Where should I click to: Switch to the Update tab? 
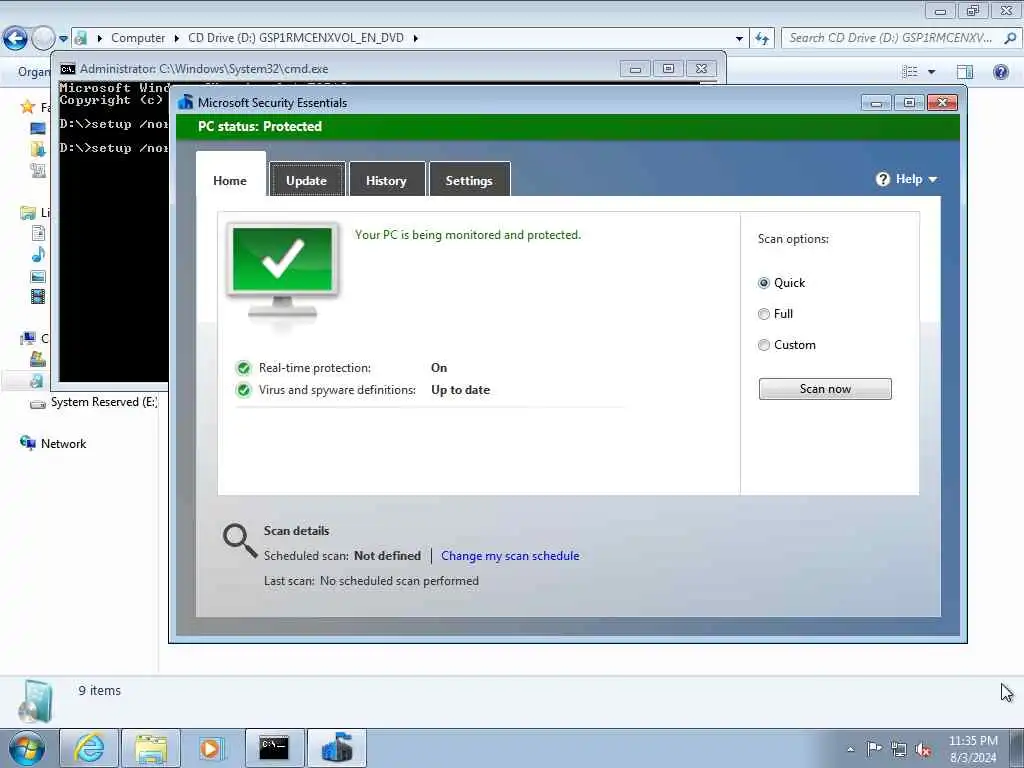(306, 180)
